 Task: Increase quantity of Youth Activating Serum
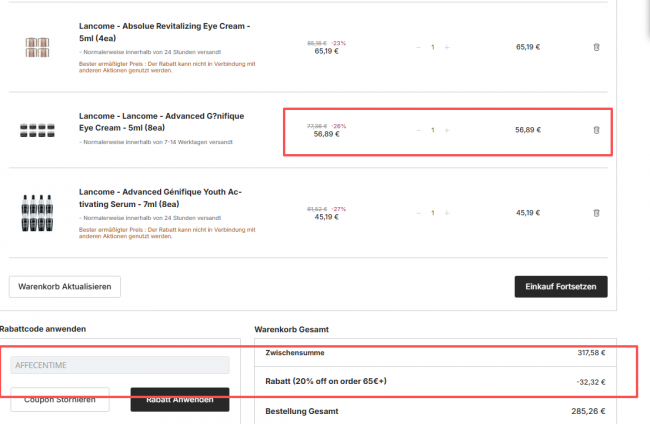point(447,213)
